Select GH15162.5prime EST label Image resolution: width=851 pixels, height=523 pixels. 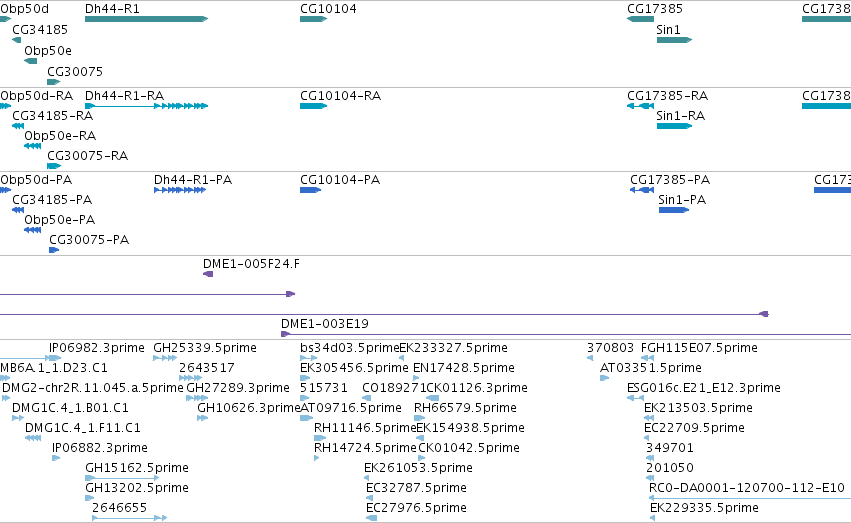[137, 468]
